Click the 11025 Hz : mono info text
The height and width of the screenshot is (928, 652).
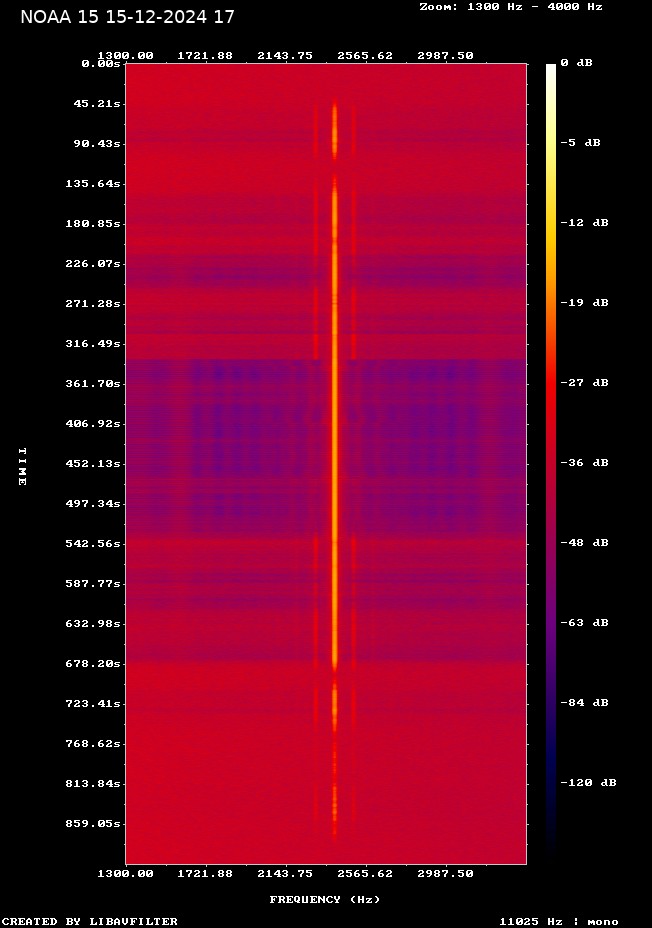point(558,922)
